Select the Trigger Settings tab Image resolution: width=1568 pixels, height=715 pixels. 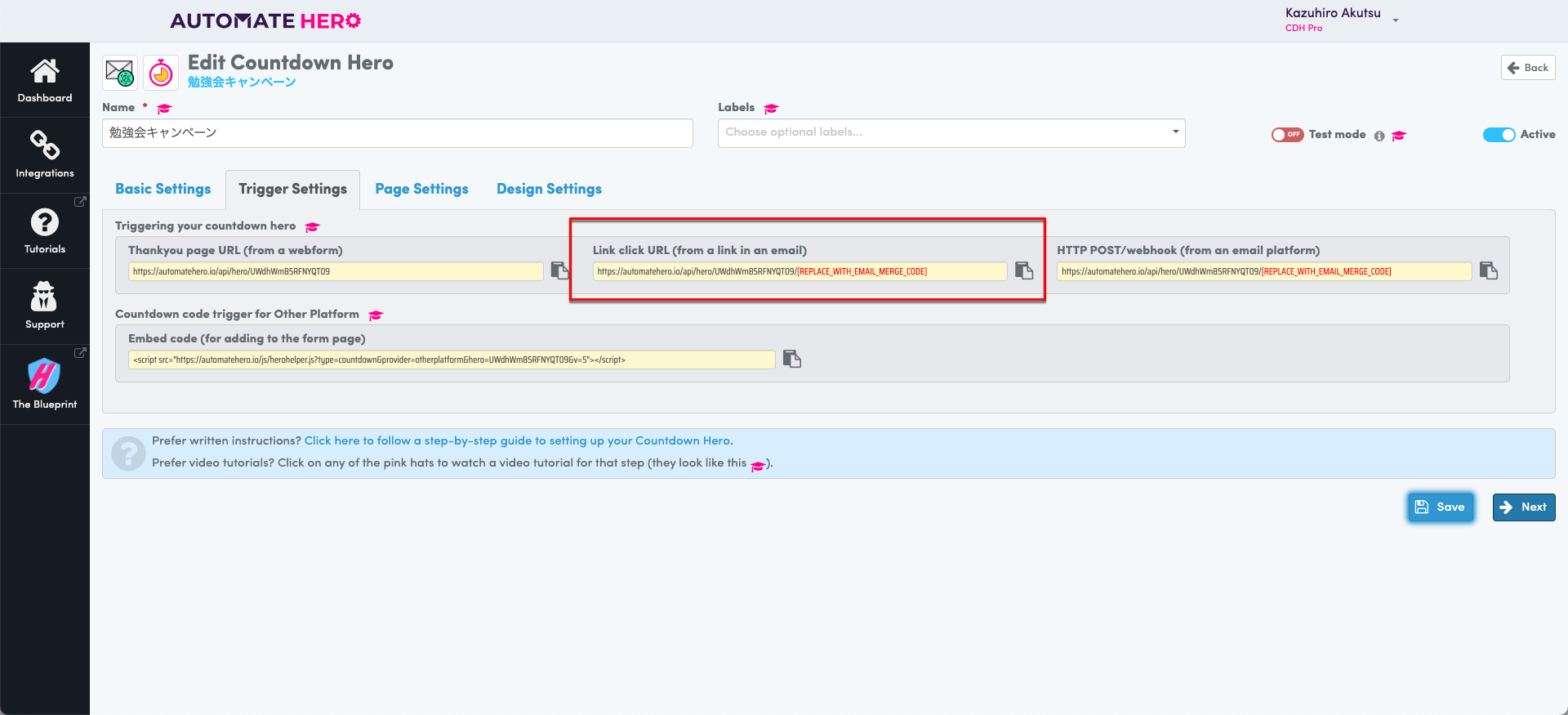point(292,189)
